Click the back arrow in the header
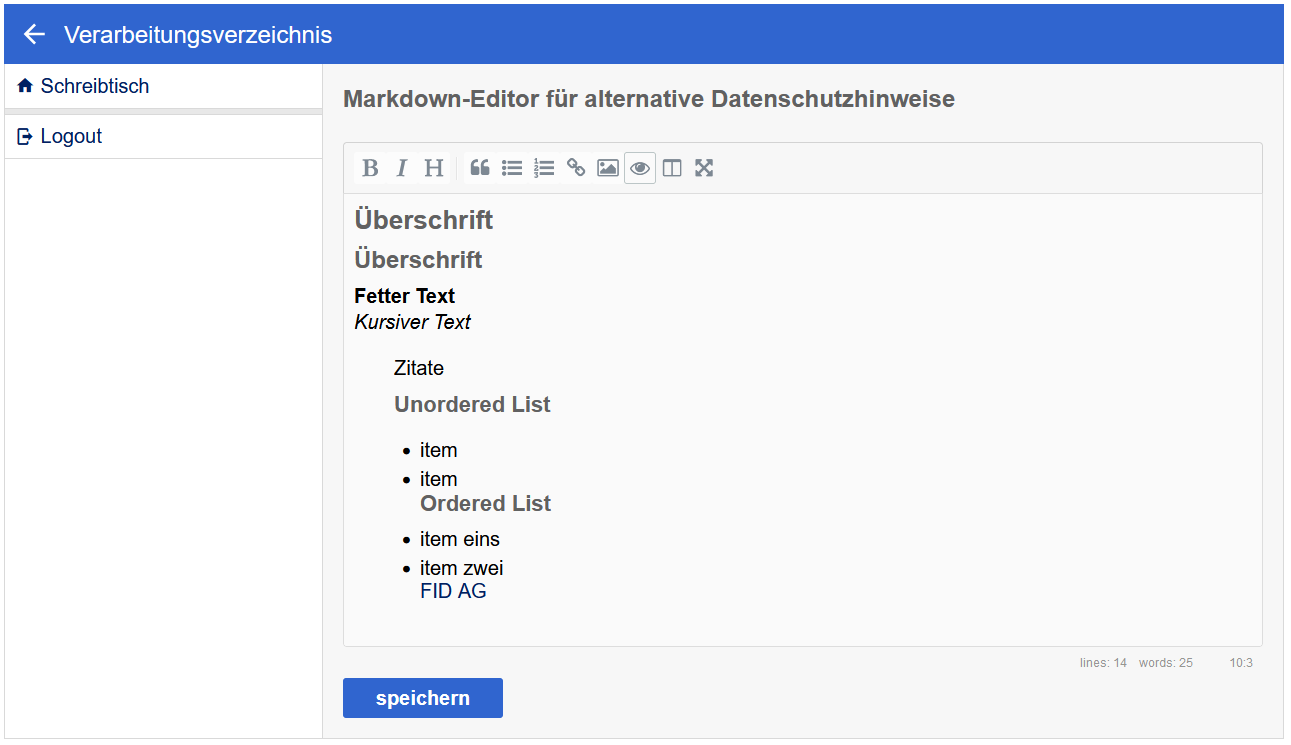Image resolution: width=1291 pixels, height=745 pixels. click(34, 35)
